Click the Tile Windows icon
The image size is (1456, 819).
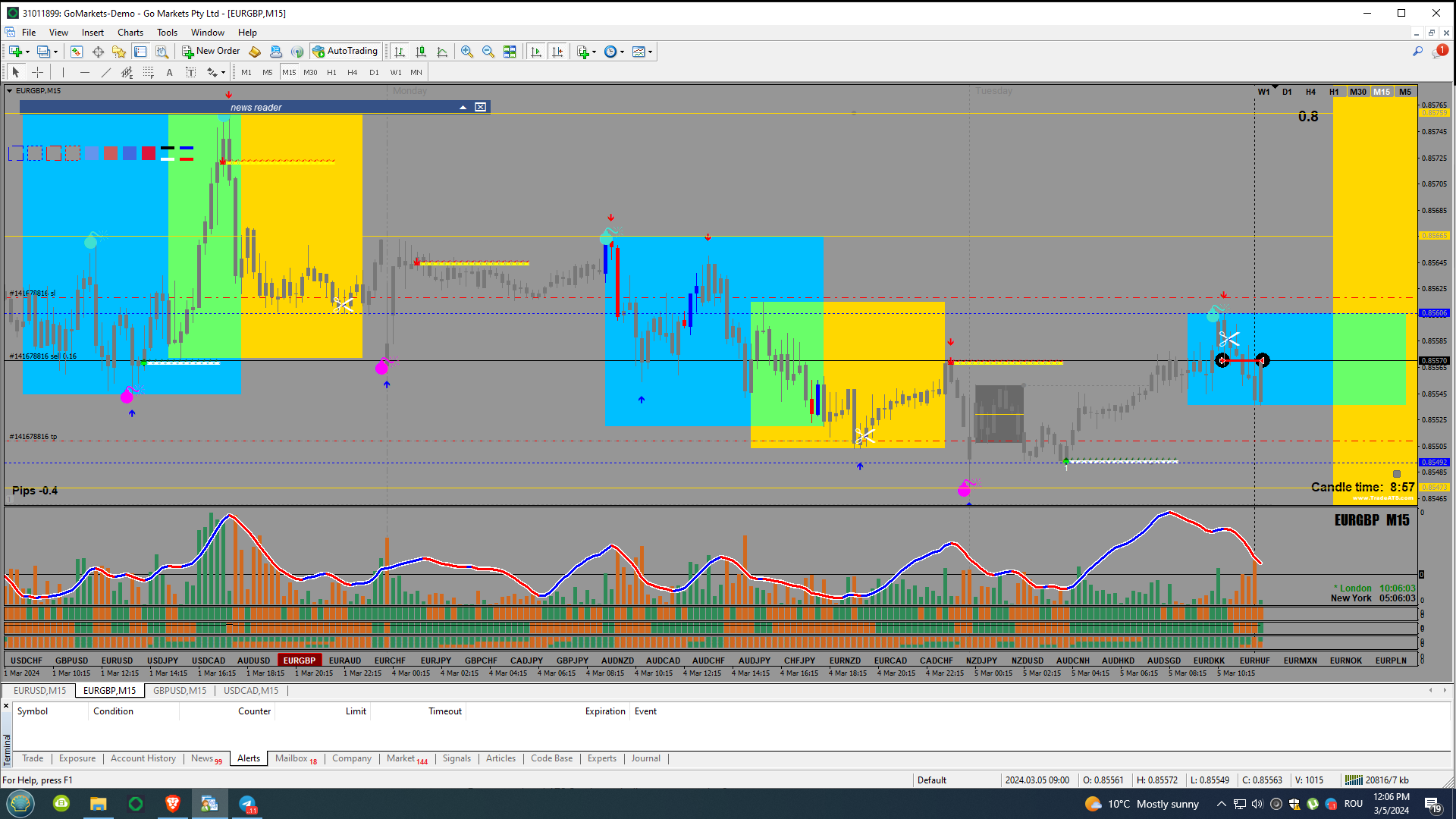click(510, 52)
